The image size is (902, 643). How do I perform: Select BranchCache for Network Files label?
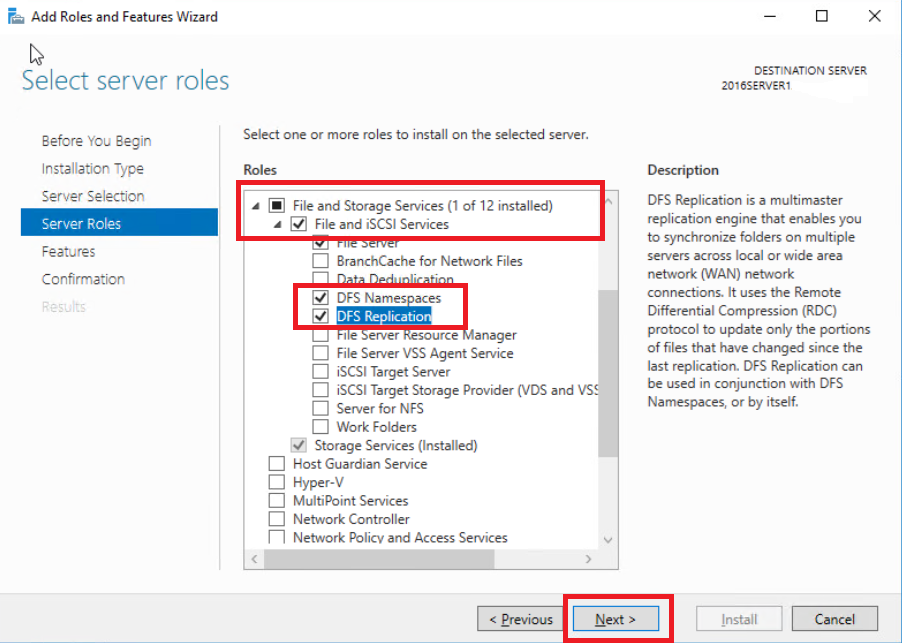pyautogui.click(x=430, y=261)
